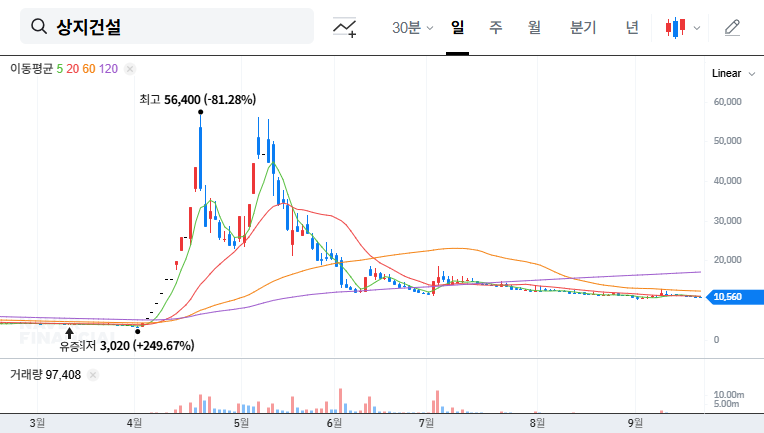Click the 최고 56,400 high label
The image size is (764, 433).
tap(197, 100)
